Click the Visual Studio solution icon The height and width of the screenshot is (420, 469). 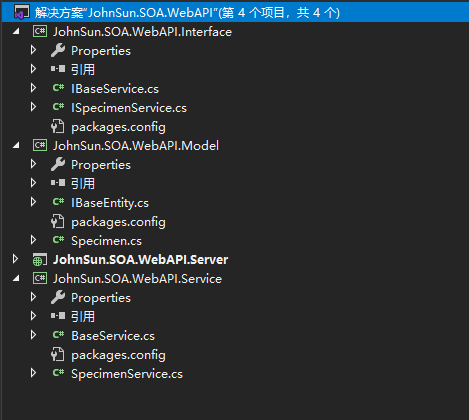[x=22, y=12]
